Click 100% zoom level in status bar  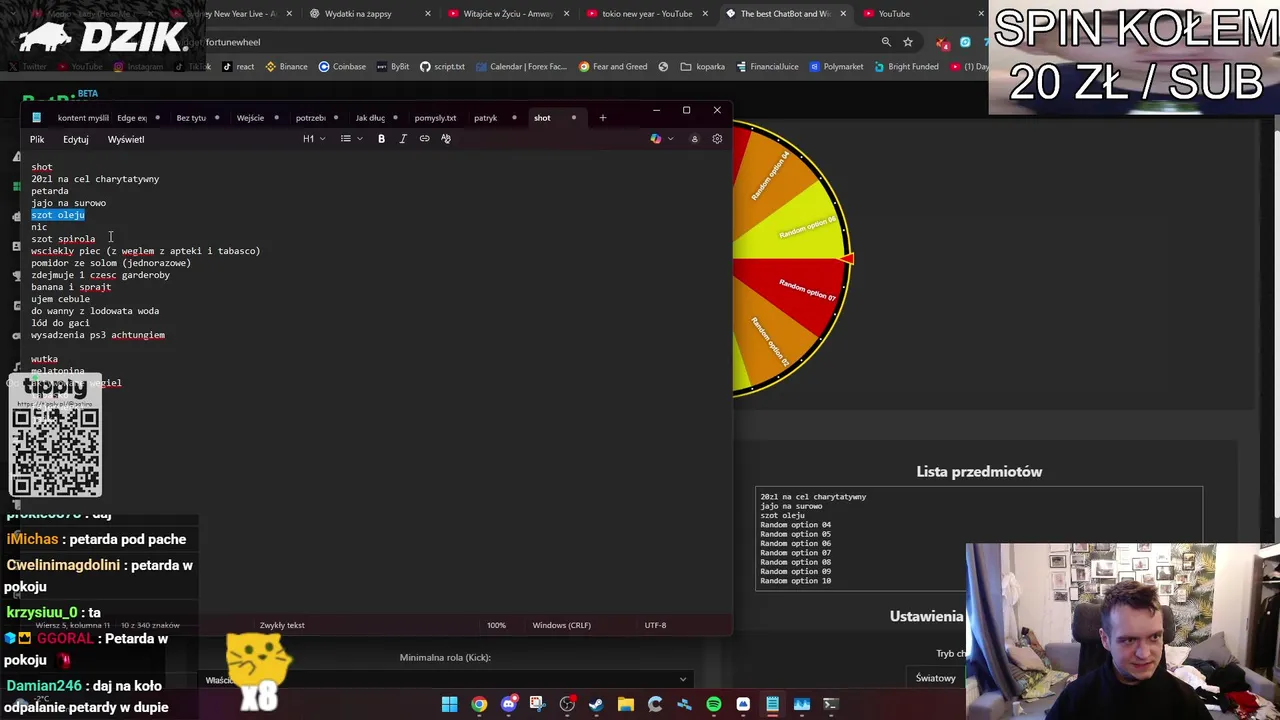point(496,625)
